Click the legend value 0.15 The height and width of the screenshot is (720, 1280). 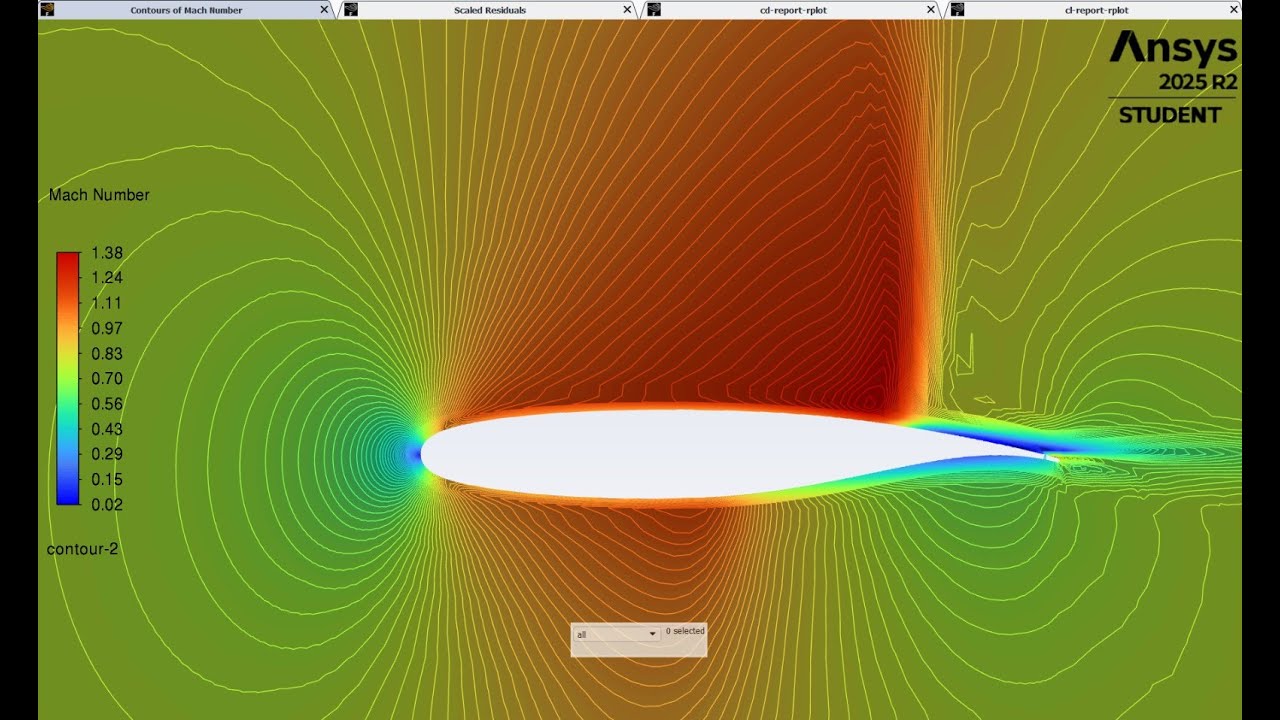click(x=106, y=479)
